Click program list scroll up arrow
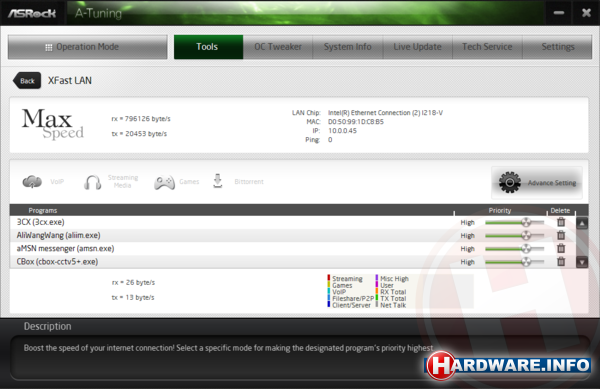Viewport: 600px width, 389px height. click(582, 223)
